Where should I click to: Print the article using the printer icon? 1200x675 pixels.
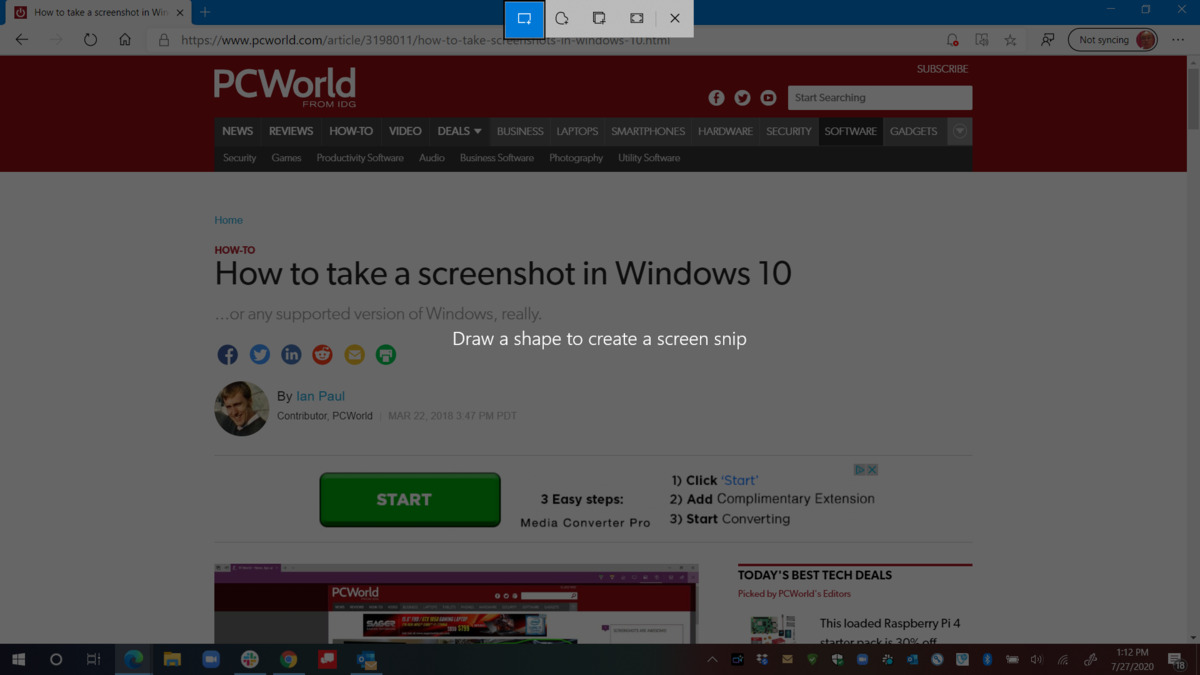pyautogui.click(x=386, y=354)
